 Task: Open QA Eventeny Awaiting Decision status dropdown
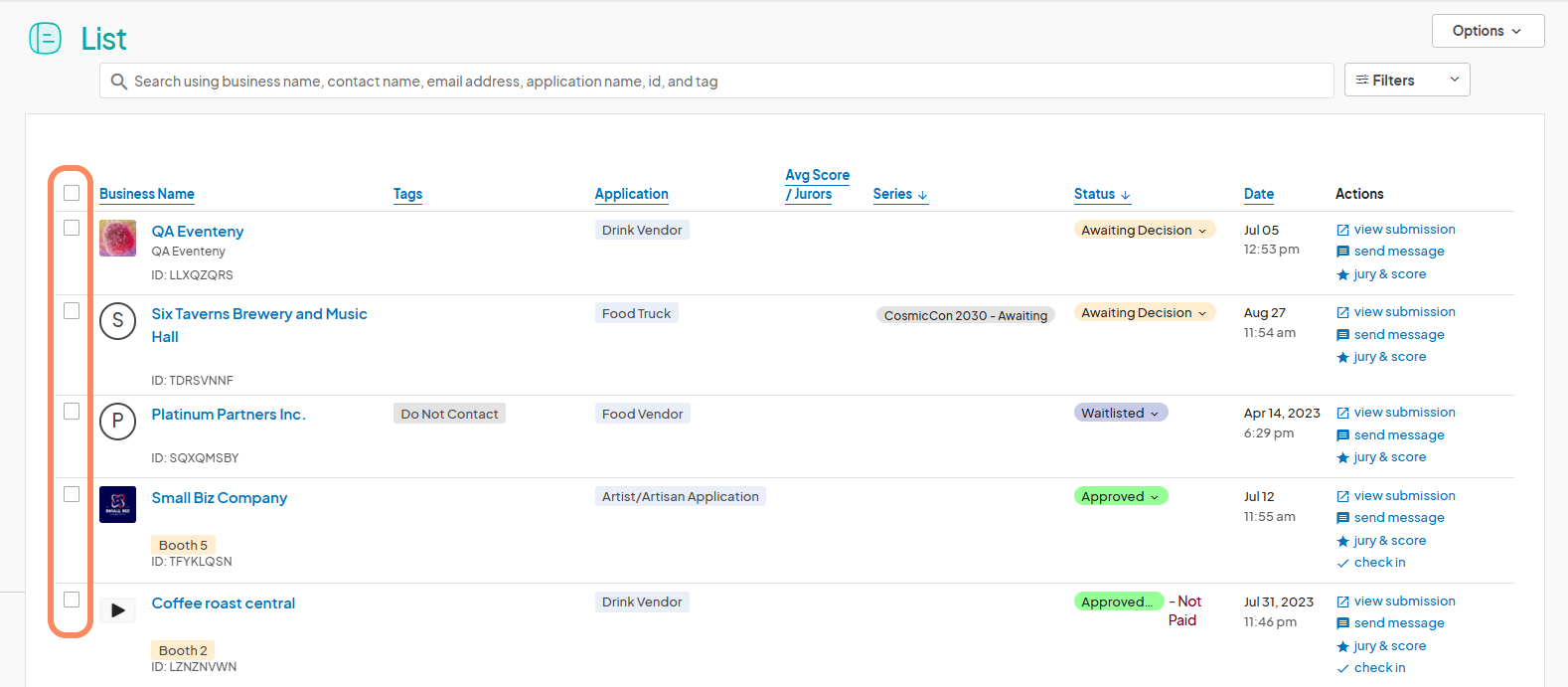tap(1145, 230)
